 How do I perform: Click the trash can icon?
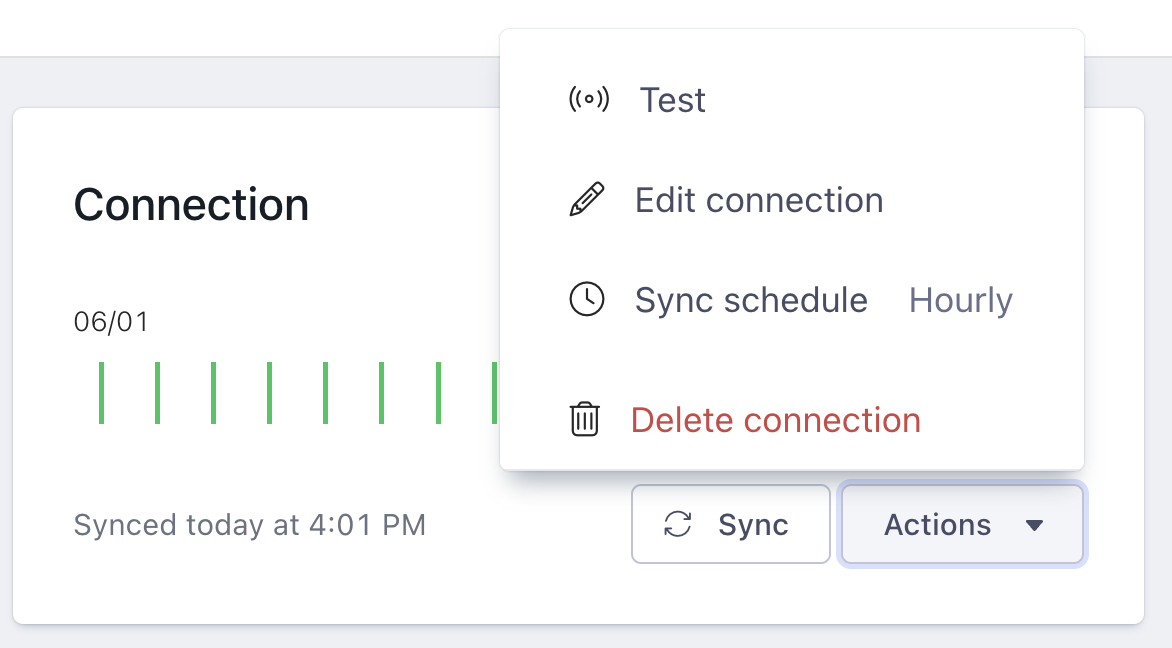(584, 419)
